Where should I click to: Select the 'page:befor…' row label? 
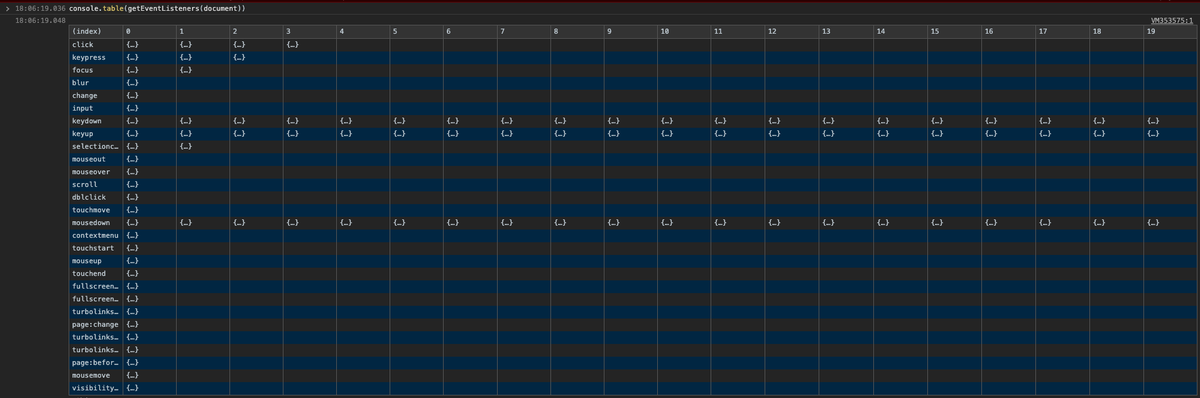95,362
